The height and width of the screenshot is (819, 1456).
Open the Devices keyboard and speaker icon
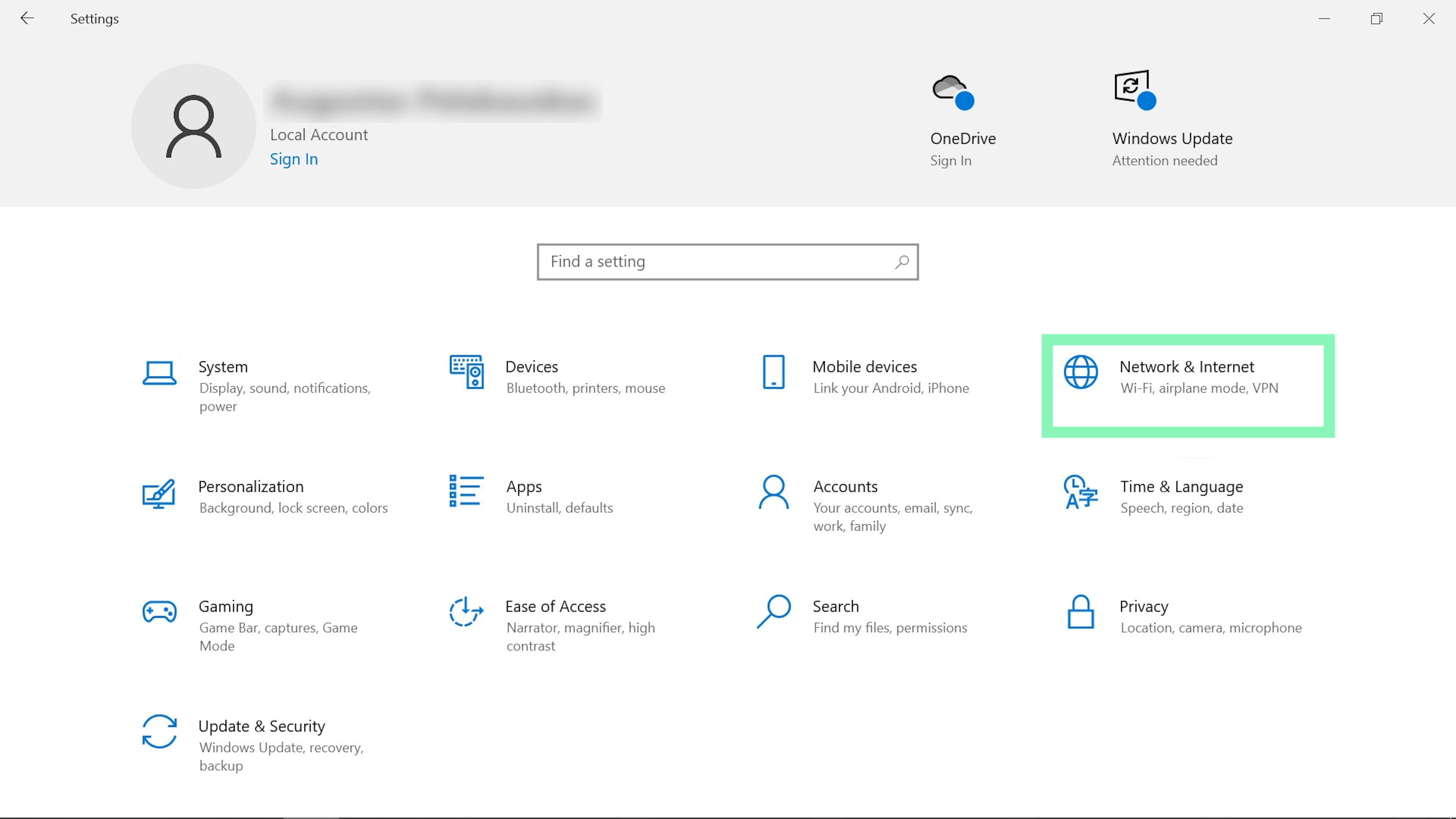pyautogui.click(x=466, y=372)
